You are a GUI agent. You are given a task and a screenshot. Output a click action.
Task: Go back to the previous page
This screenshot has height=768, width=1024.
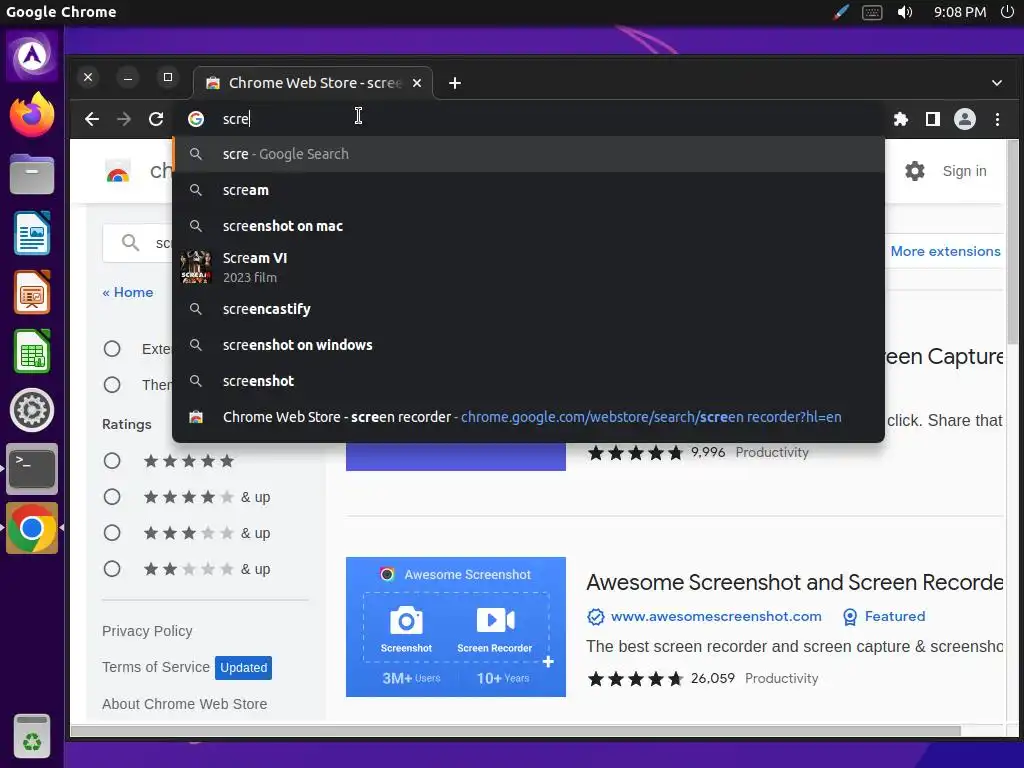[92, 119]
